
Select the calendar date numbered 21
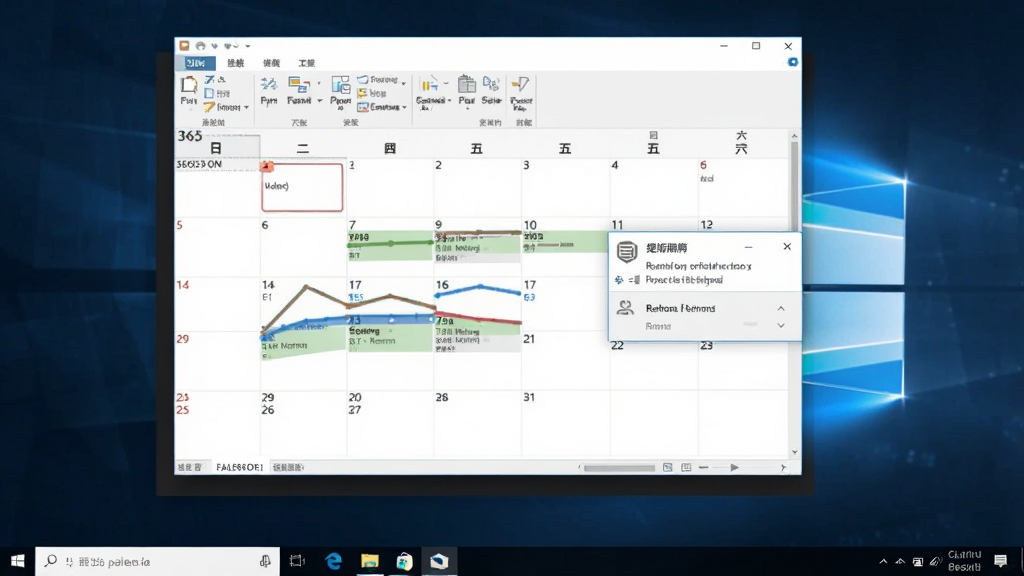pos(529,339)
